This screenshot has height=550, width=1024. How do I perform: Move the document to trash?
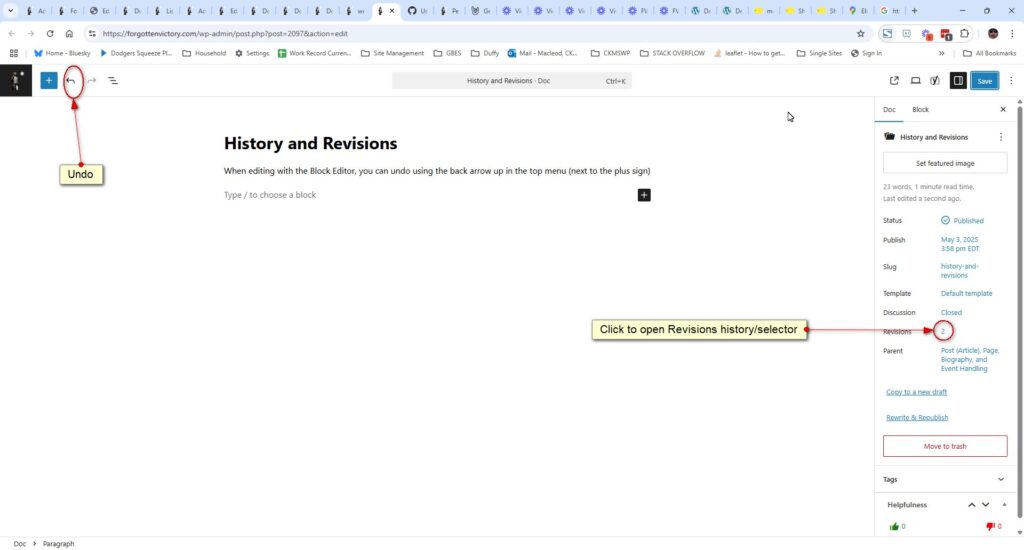[945, 446]
